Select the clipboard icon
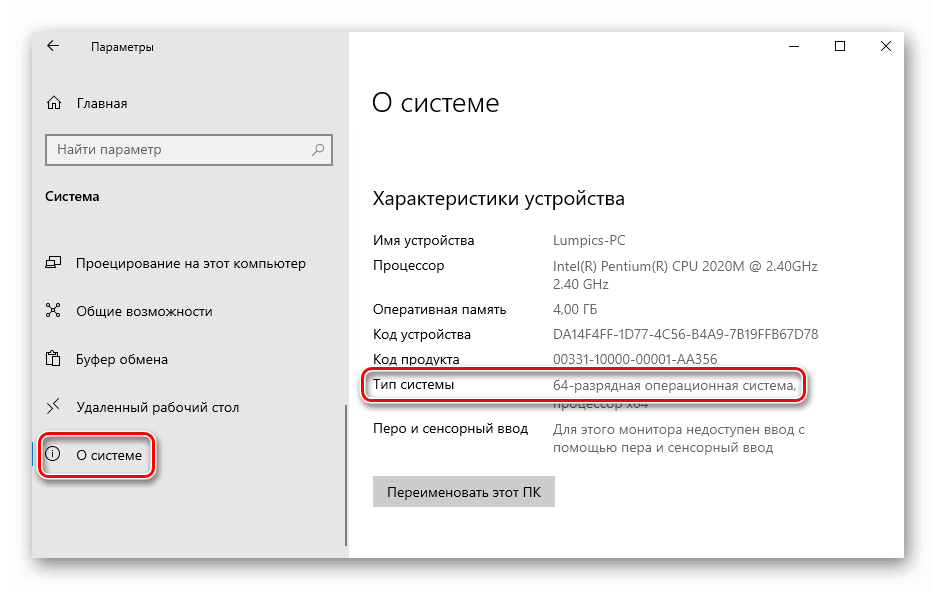This screenshot has height=590, width=936. click(x=53, y=358)
